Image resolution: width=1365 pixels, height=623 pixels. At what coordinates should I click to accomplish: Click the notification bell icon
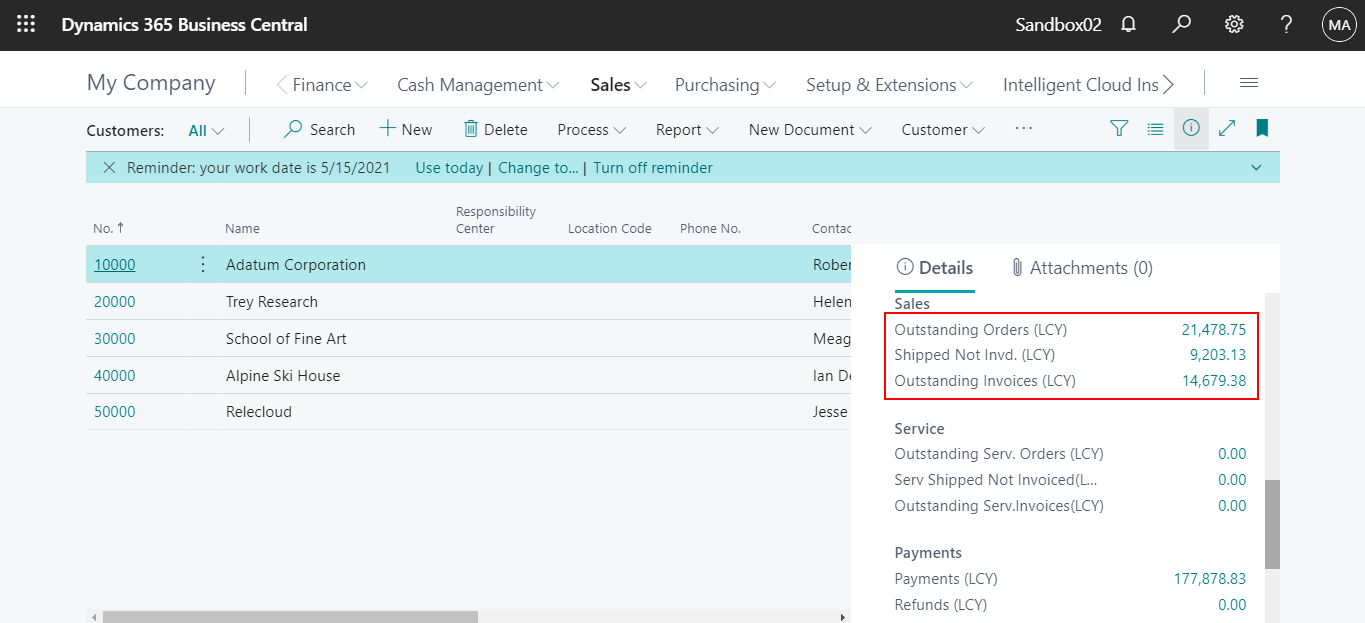coord(1128,25)
